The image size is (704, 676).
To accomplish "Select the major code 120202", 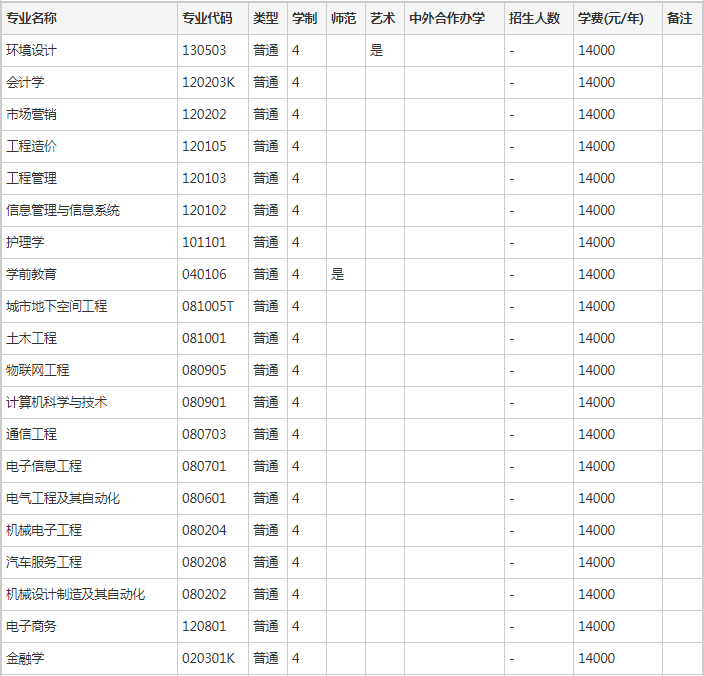I will (204, 114).
